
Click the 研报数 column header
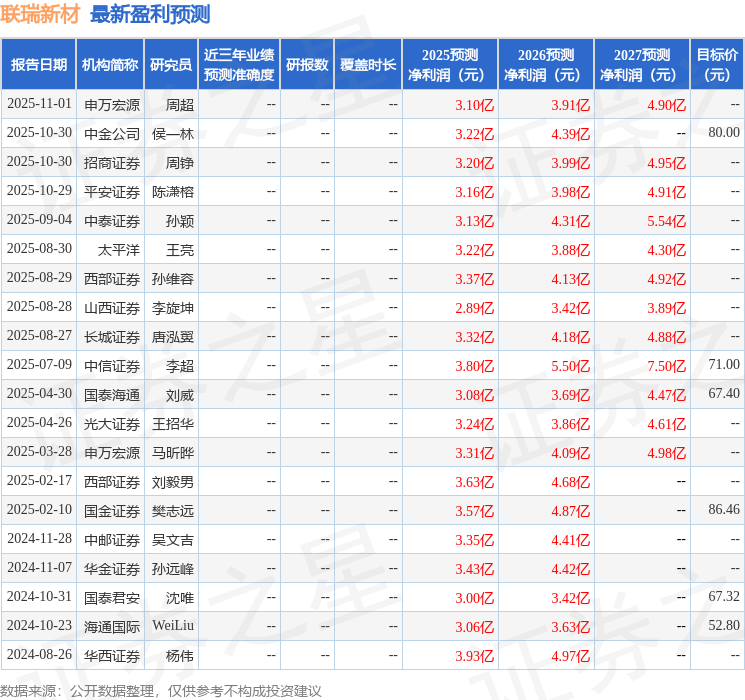tap(307, 65)
